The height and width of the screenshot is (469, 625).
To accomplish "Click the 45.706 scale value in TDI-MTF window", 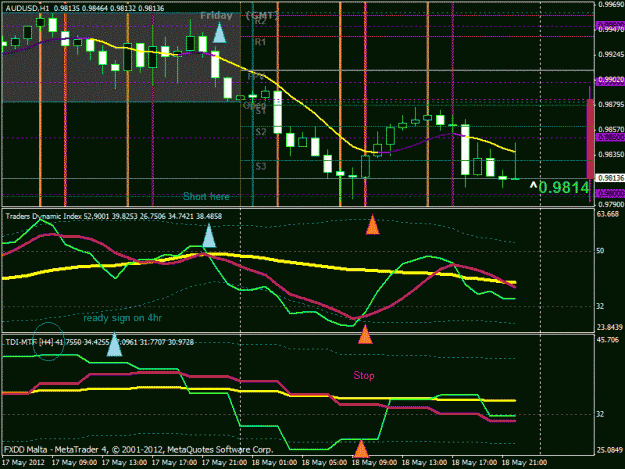I will point(607,340).
